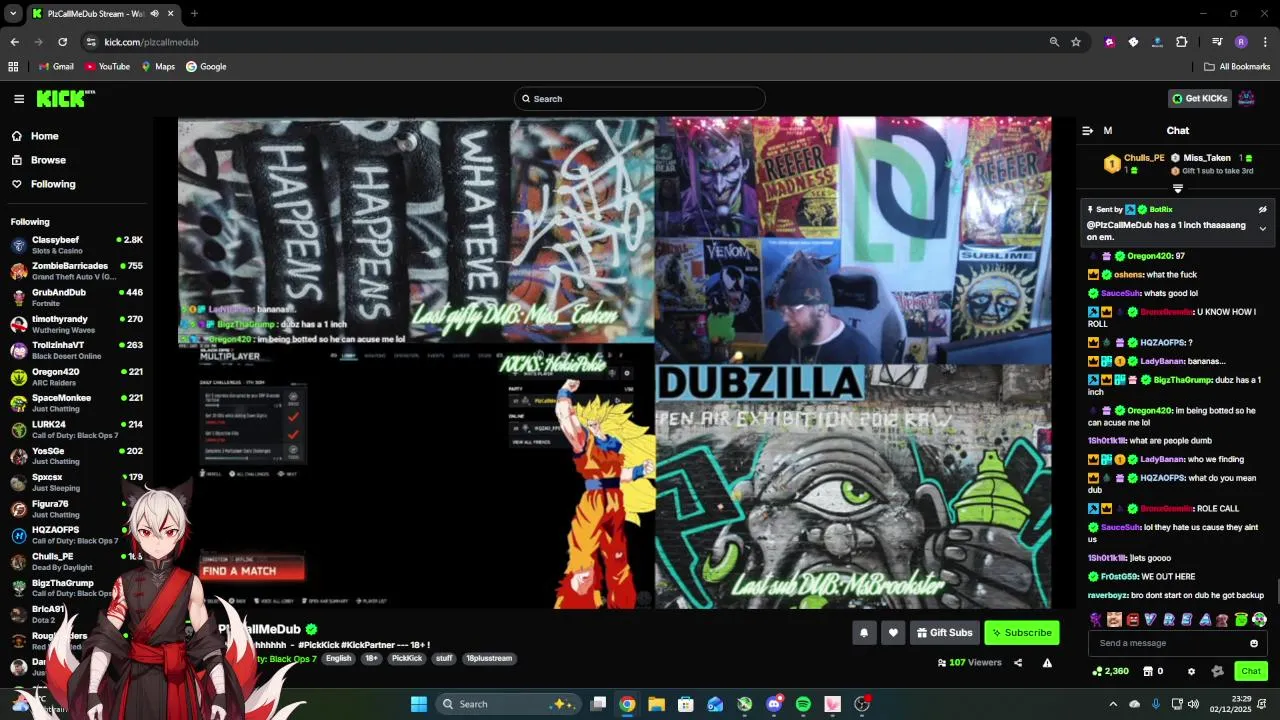The width and height of the screenshot is (1280, 720).
Task: Insert the red angry face emote
Action: pos(1132,620)
